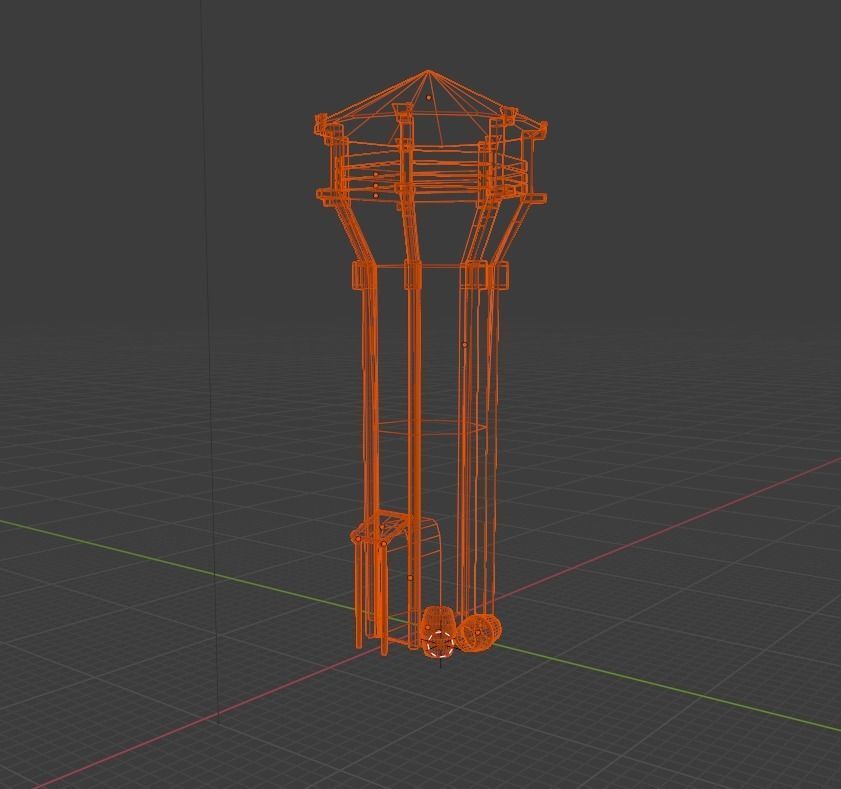This screenshot has width=841, height=789.
Task: Click the origin dot inside the roof cone
Action: pos(429,98)
